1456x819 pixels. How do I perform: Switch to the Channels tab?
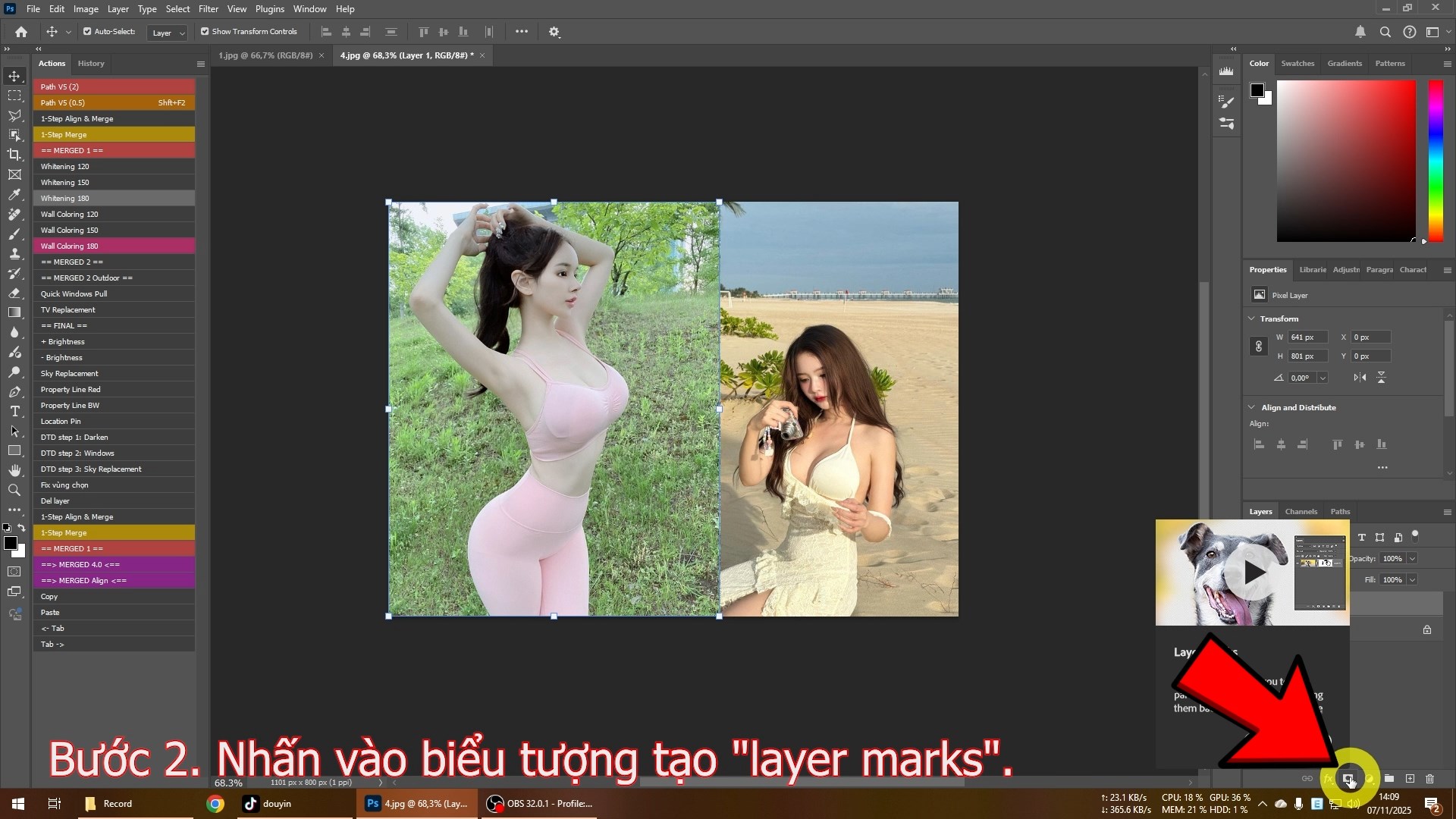(x=1301, y=511)
